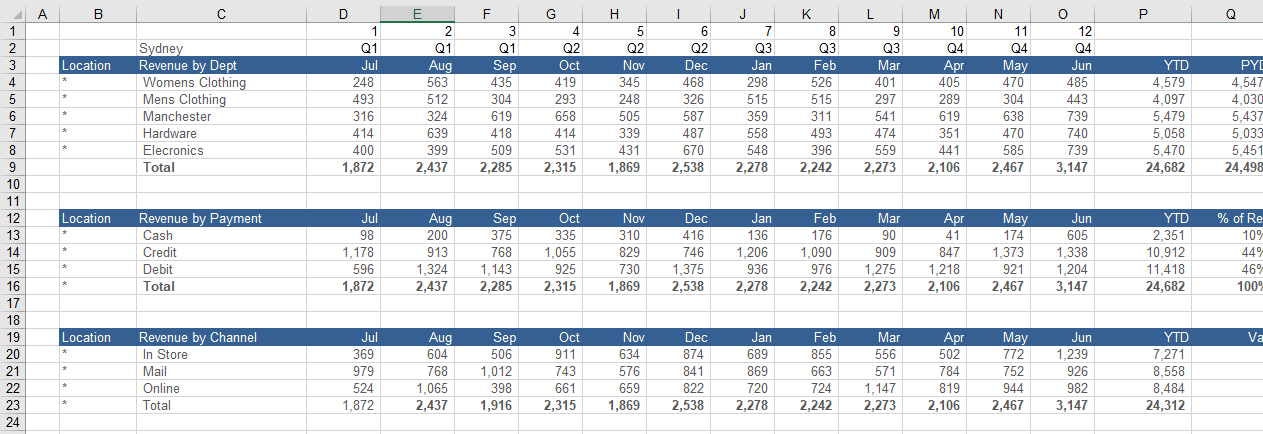Select Mail YTD value 8,558
Viewport: 1263px width, 434px height.
point(1143,371)
